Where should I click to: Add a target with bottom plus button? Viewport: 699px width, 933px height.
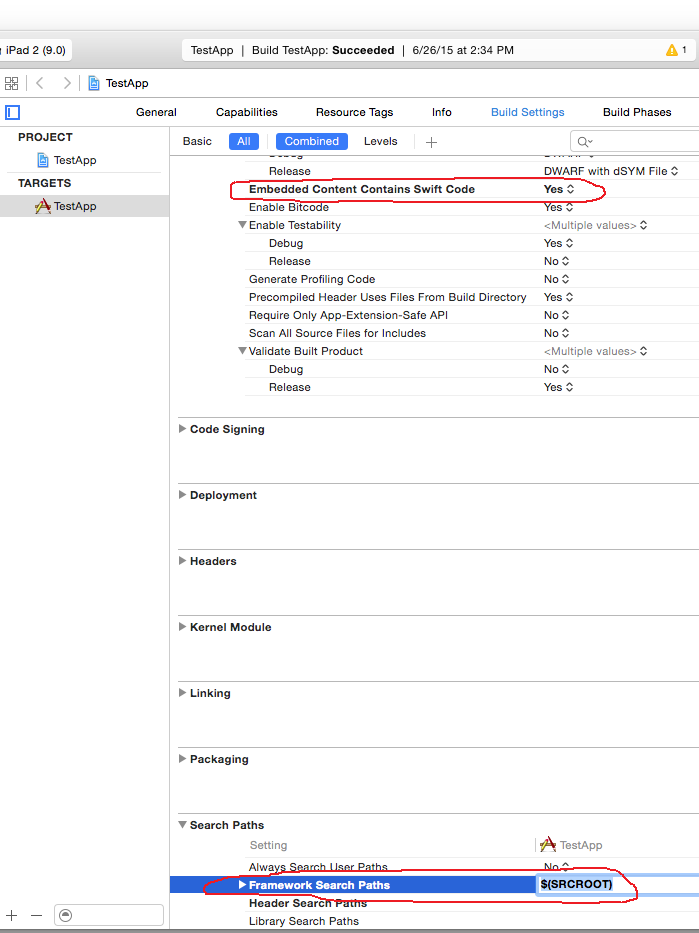coord(12,915)
